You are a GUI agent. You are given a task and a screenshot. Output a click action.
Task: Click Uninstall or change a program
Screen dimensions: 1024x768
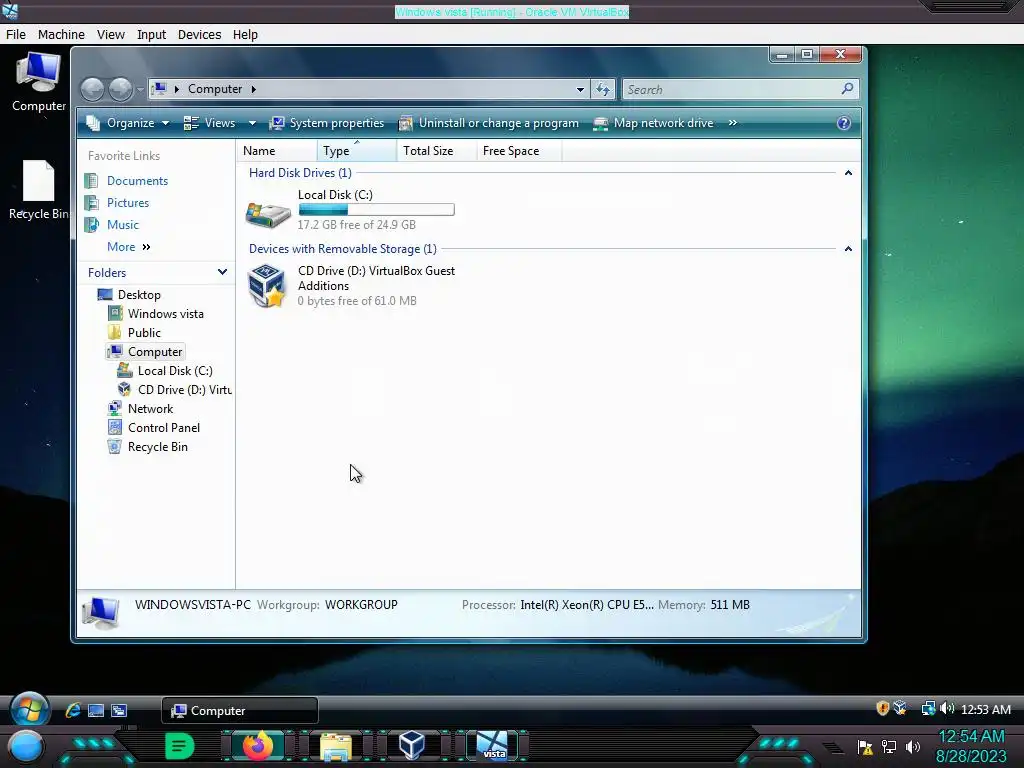click(488, 123)
